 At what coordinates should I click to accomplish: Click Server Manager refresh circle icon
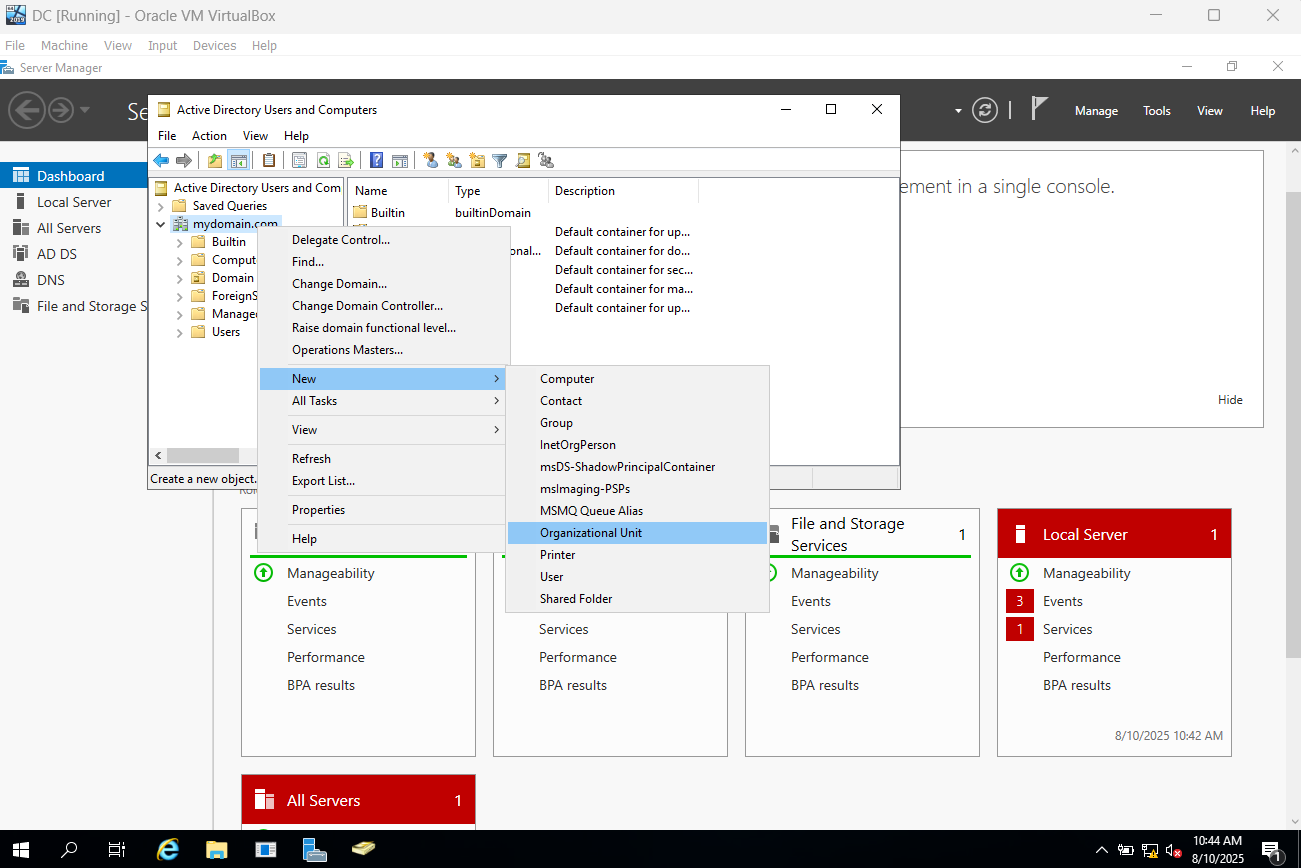[x=985, y=110]
